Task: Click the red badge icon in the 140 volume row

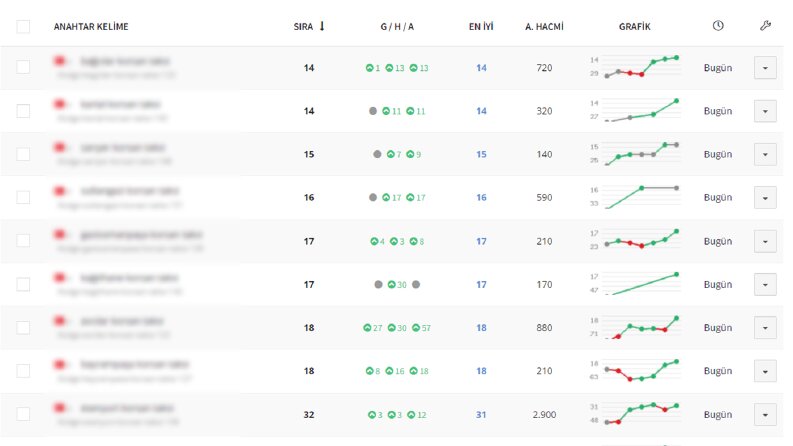Action: click(60, 147)
